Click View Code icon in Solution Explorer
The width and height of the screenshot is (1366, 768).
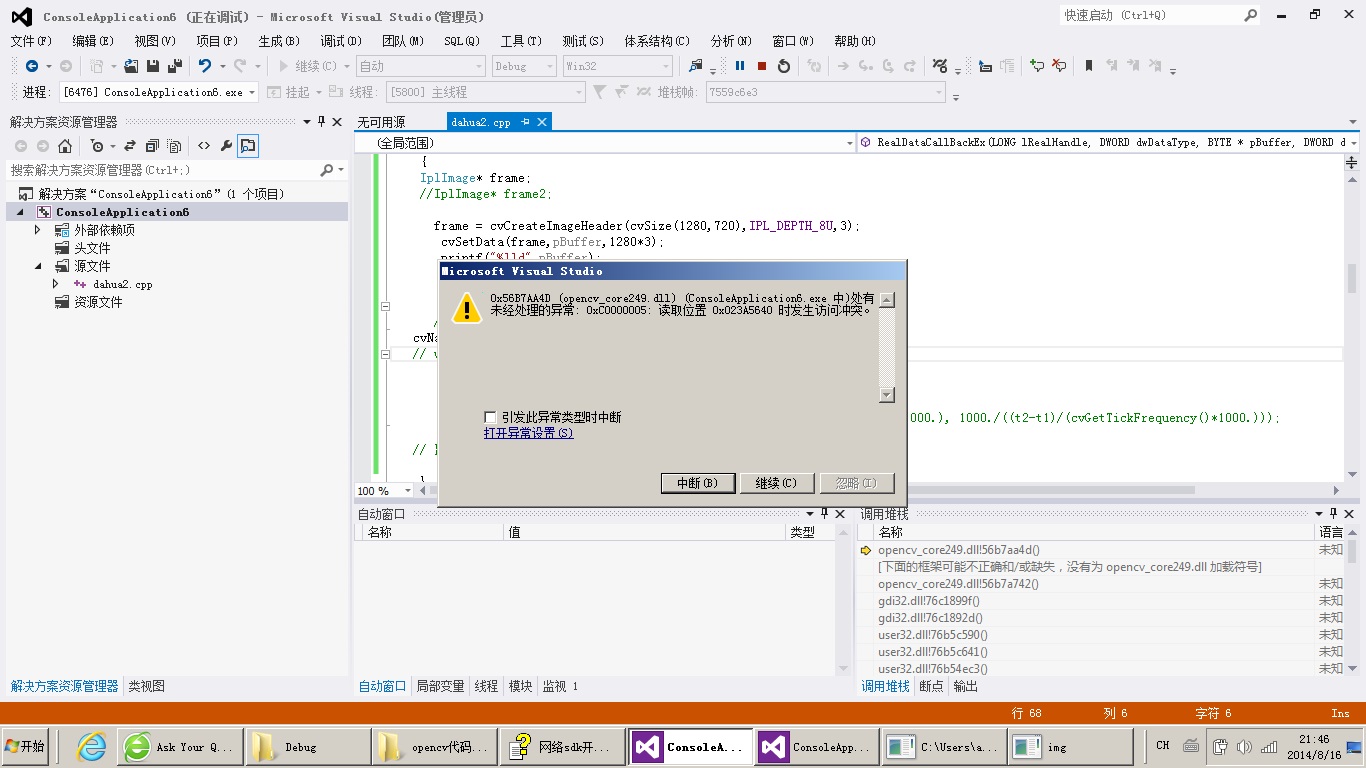click(x=204, y=146)
